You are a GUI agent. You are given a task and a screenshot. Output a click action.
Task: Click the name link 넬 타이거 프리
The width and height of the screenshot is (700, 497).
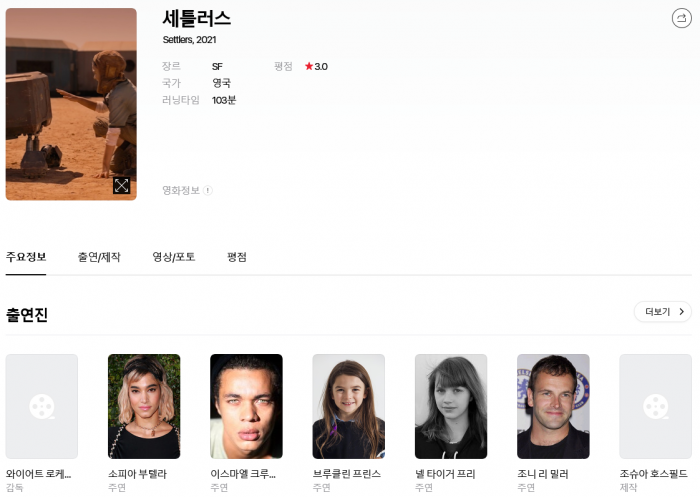(445, 474)
